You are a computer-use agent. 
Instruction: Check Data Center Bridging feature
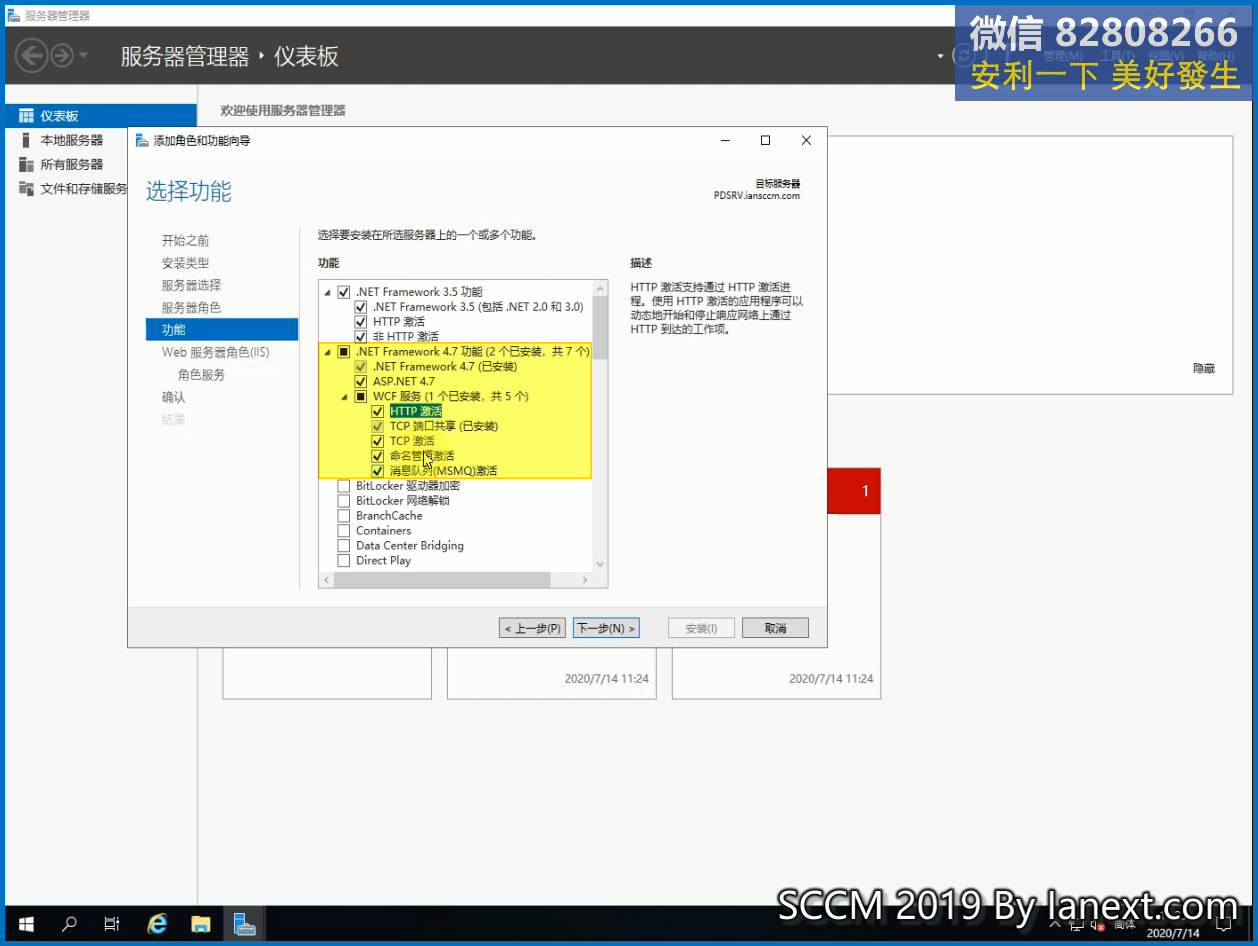point(344,546)
